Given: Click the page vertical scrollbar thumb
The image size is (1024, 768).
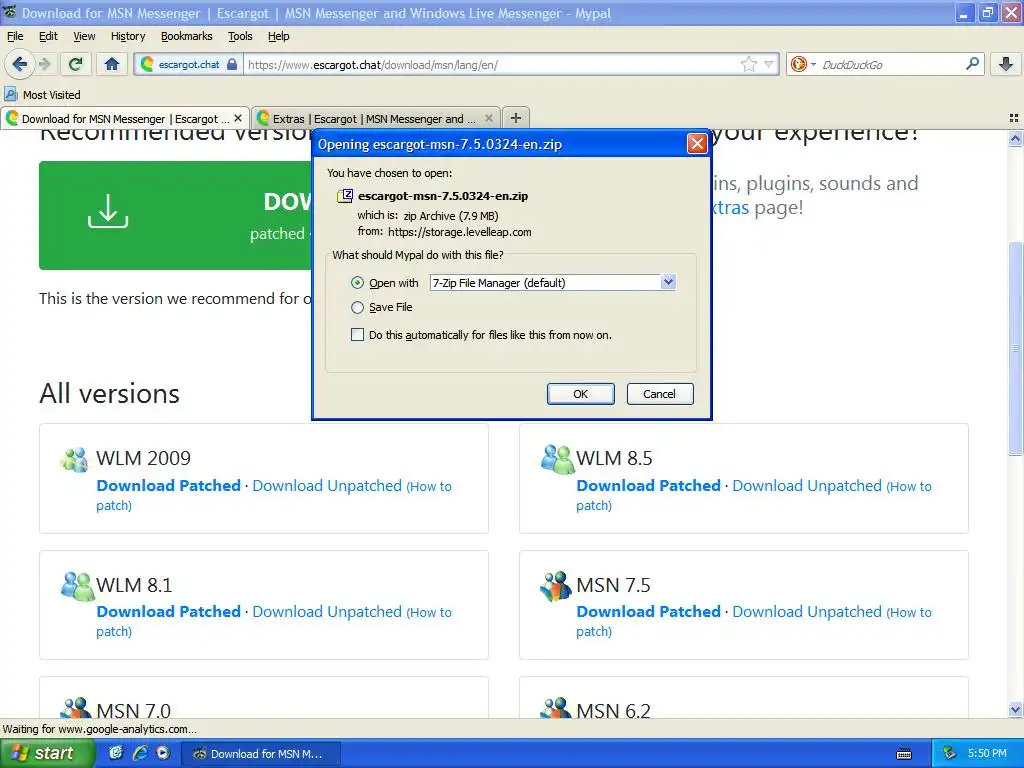Looking at the screenshot, I should [x=1015, y=349].
